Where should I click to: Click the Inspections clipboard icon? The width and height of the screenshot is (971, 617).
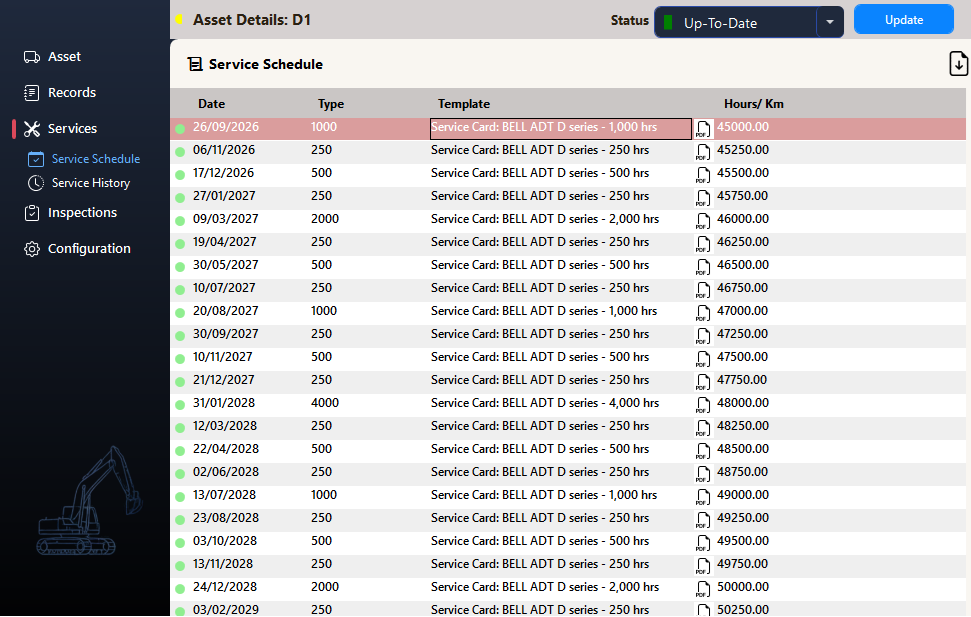pos(32,213)
